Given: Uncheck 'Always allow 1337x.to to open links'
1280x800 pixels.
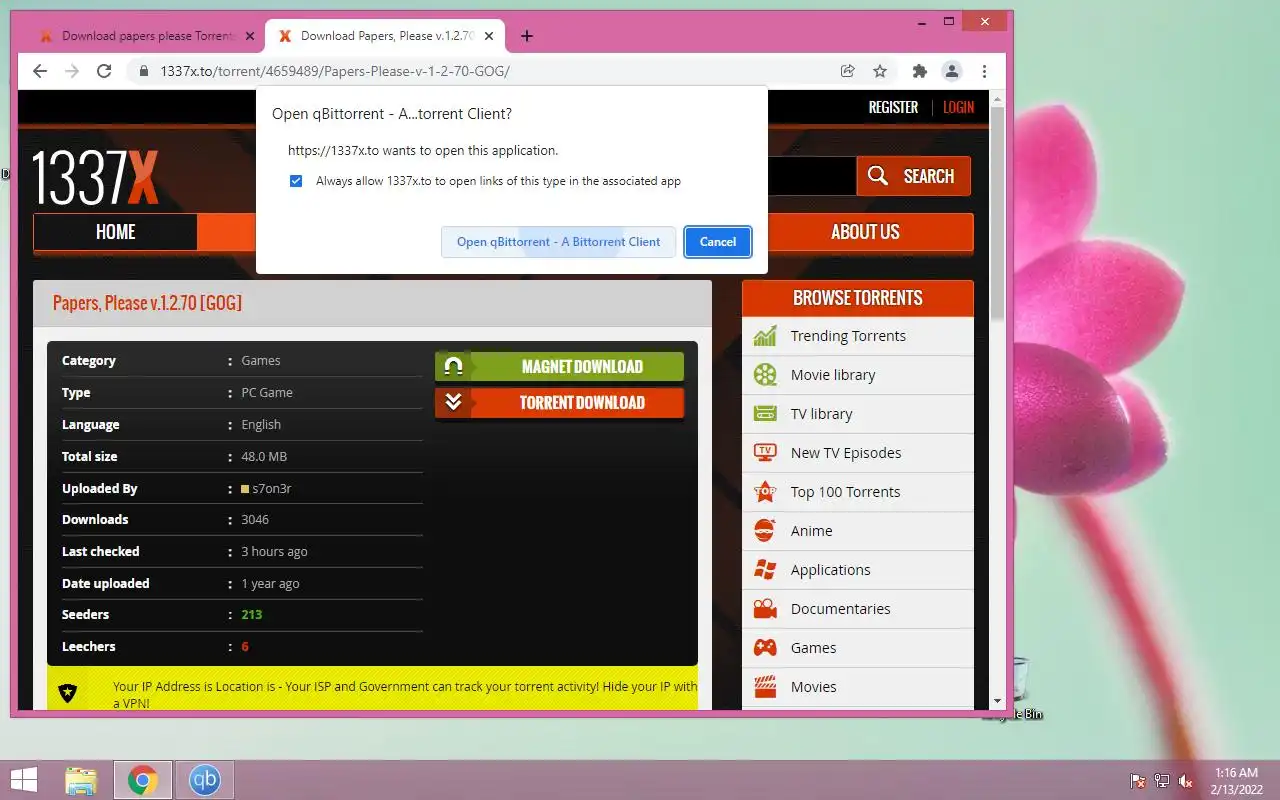Looking at the screenshot, I should [296, 181].
